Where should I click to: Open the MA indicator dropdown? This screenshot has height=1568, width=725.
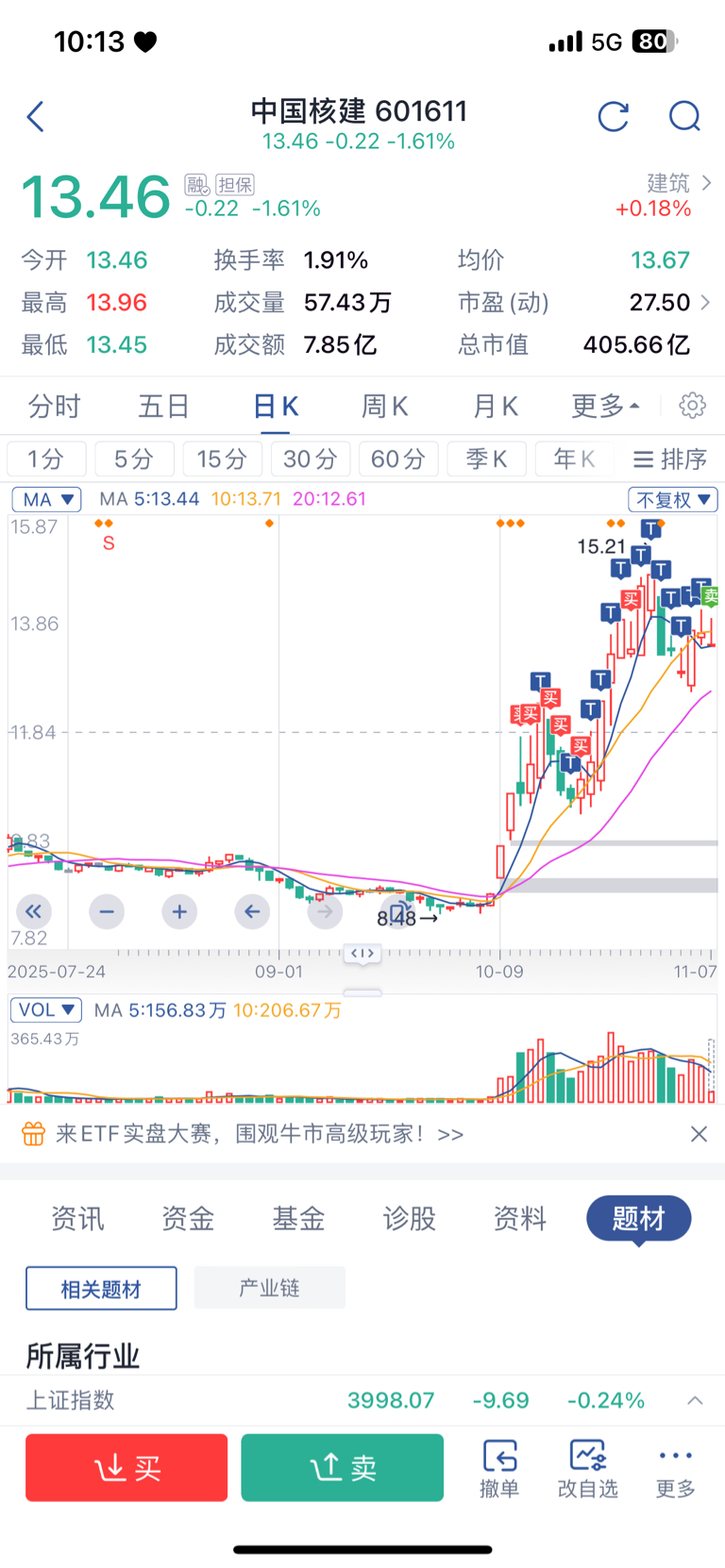pos(47,499)
